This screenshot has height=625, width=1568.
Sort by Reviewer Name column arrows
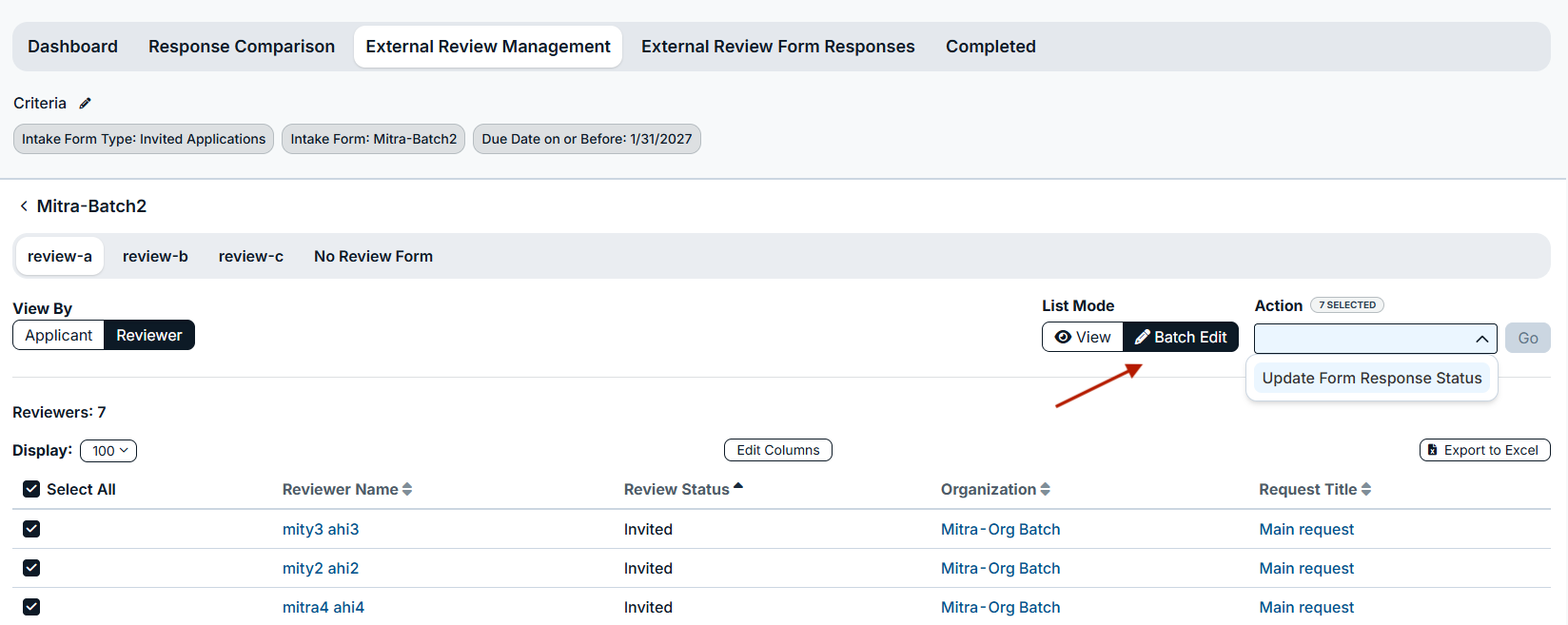click(407, 489)
